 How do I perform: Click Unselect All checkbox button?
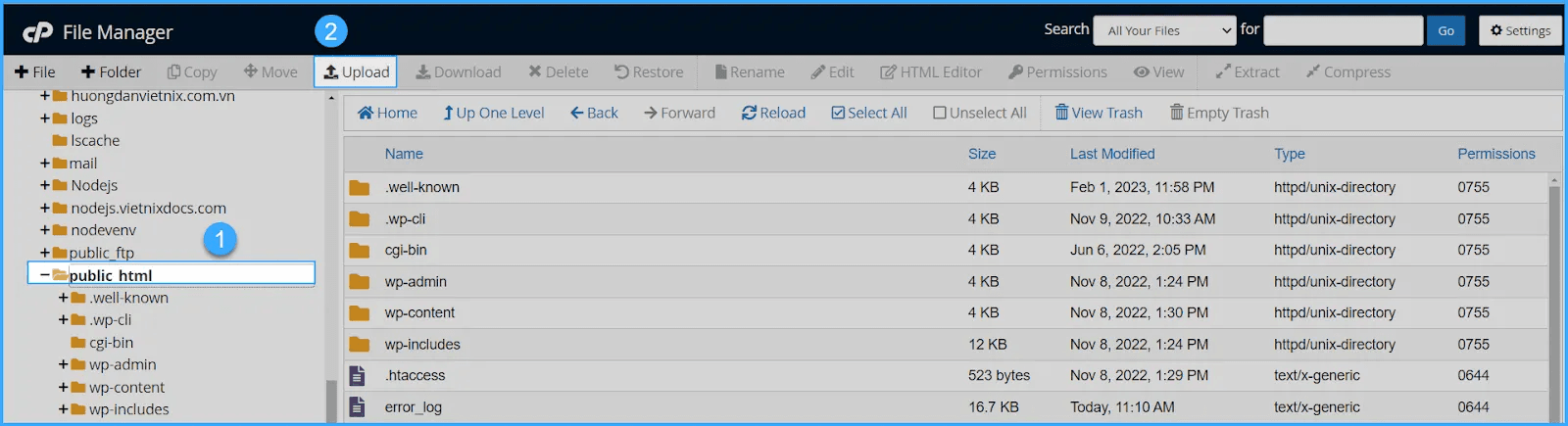[x=940, y=114]
